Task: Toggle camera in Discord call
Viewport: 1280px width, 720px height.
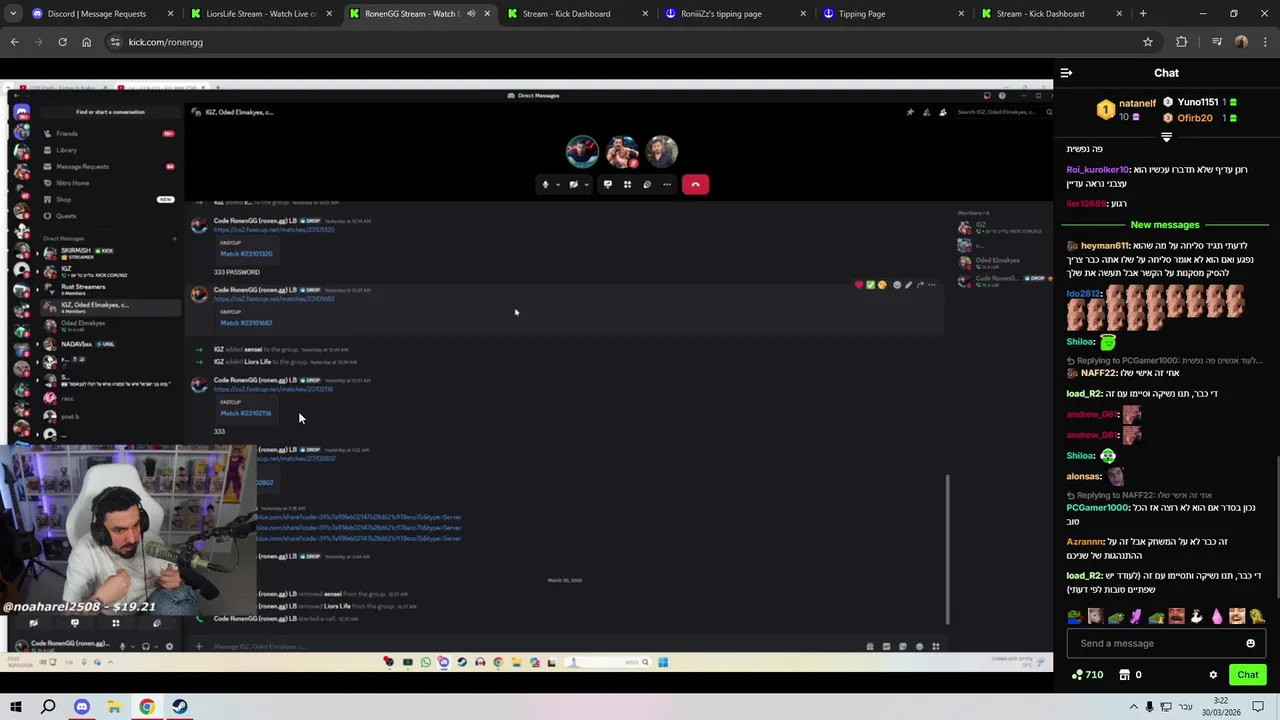Action: pos(574,184)
